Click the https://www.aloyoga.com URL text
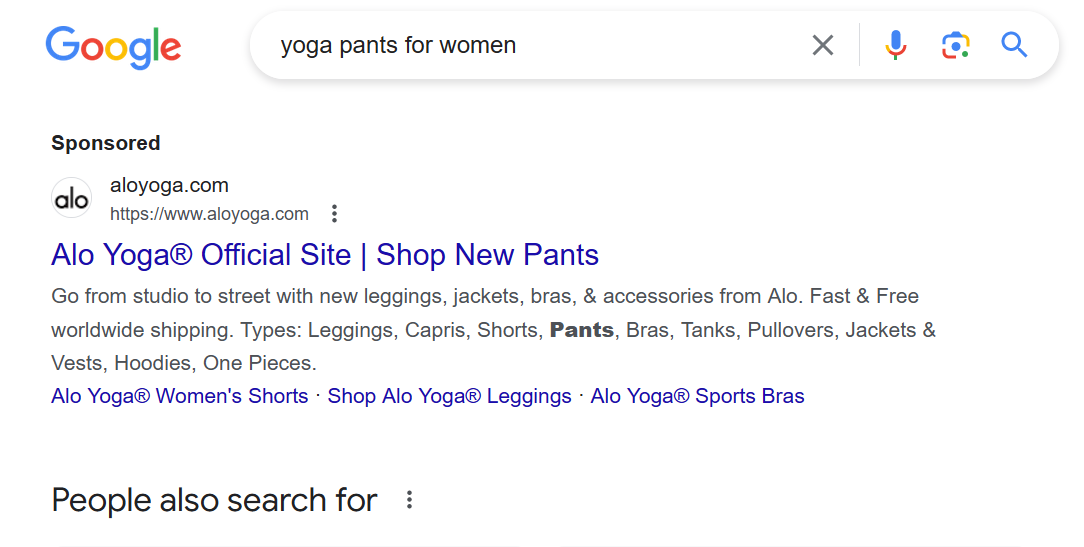This screenshot has height=547, width=1084. pos(209,214)
